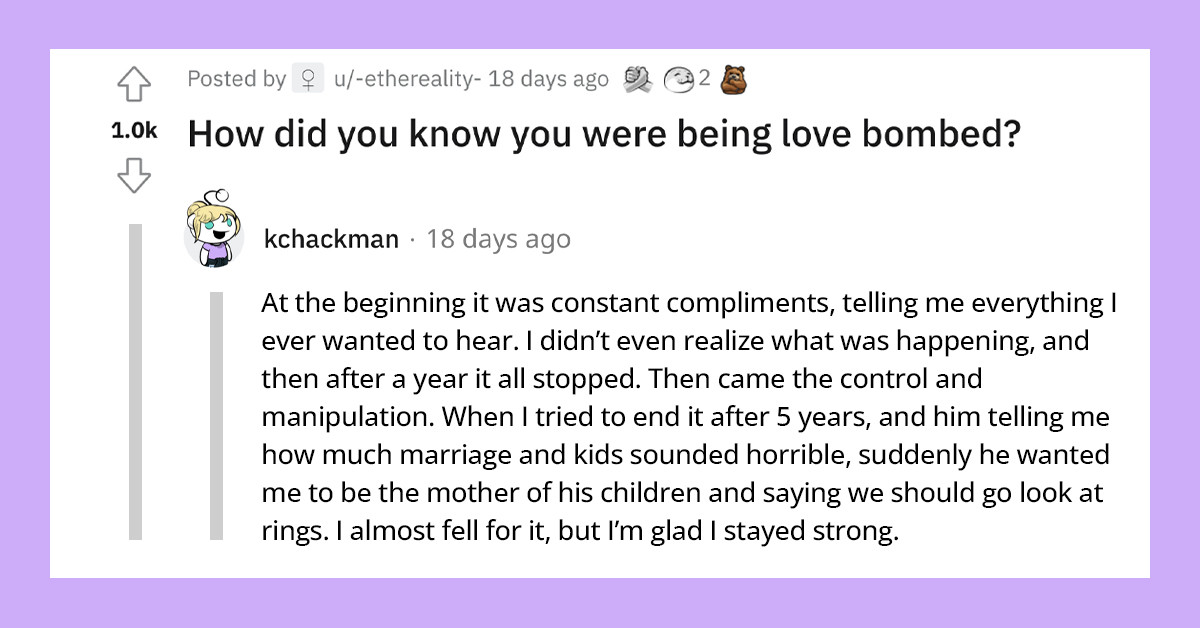Select the Ewok-style award icon
1200x628 pixels.
(731, 78)
